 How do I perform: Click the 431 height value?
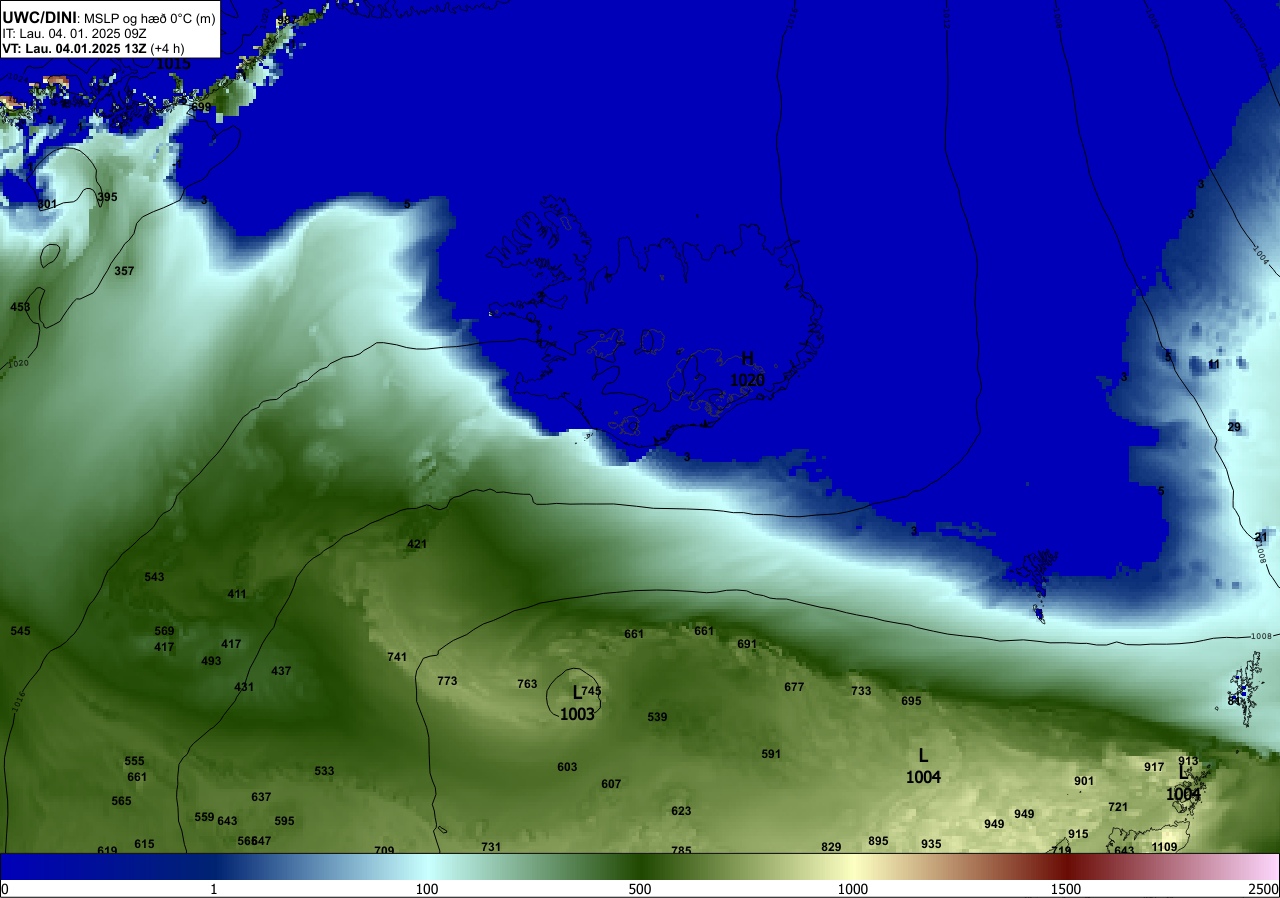coord(244,687)
